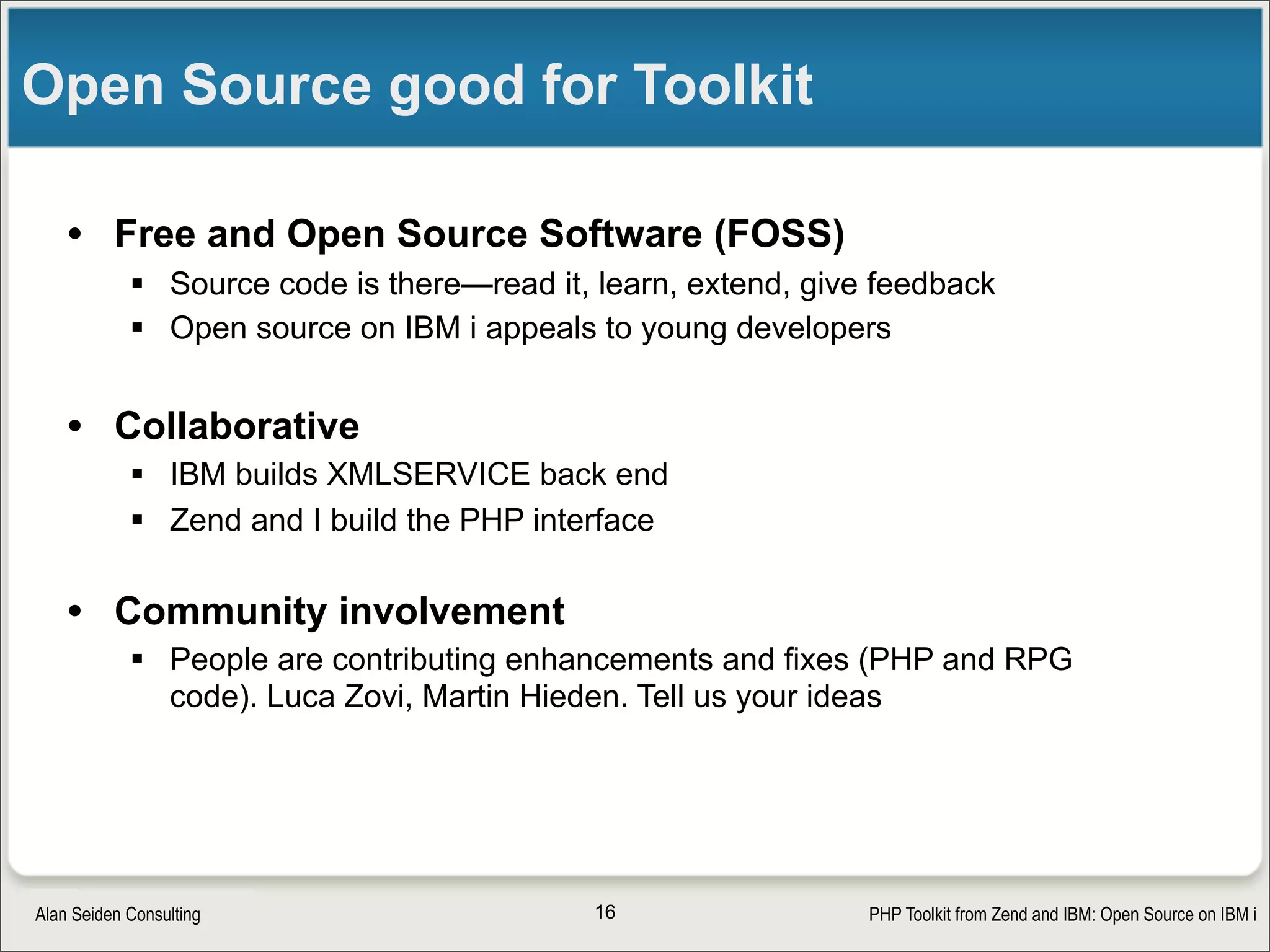
Task: Select the "Community involvement" heading
Action: pos(339,612)
